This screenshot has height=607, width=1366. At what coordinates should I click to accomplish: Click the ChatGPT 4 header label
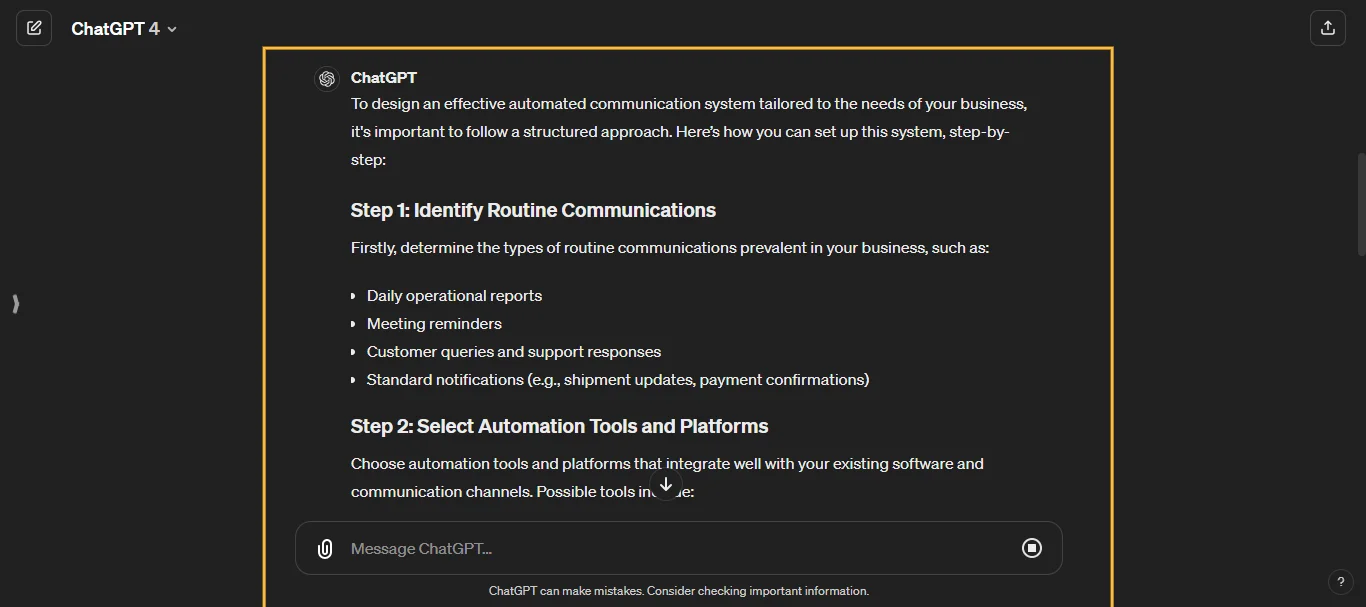[x=113, y=28]
